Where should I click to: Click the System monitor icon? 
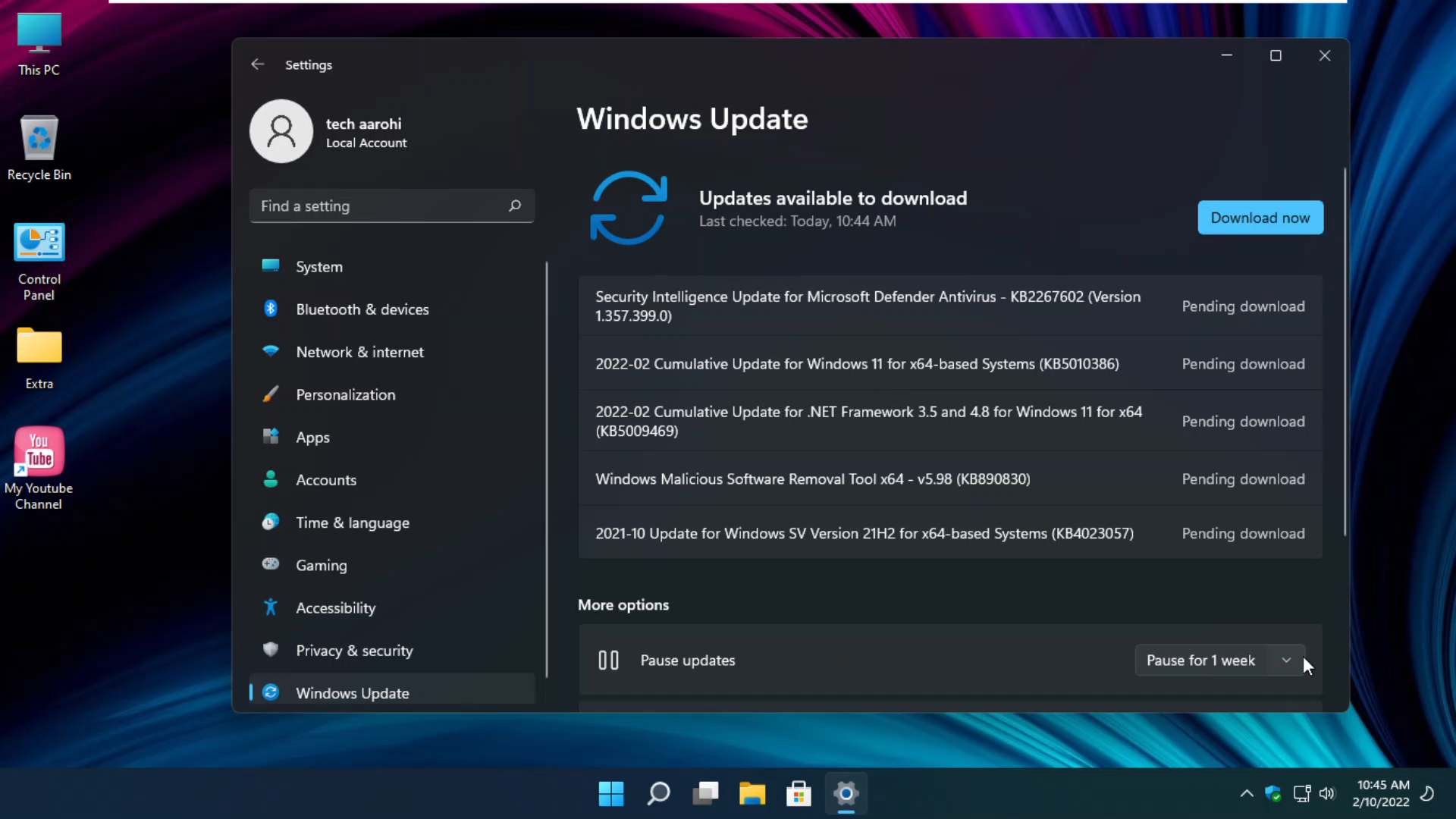click(271, 265)
